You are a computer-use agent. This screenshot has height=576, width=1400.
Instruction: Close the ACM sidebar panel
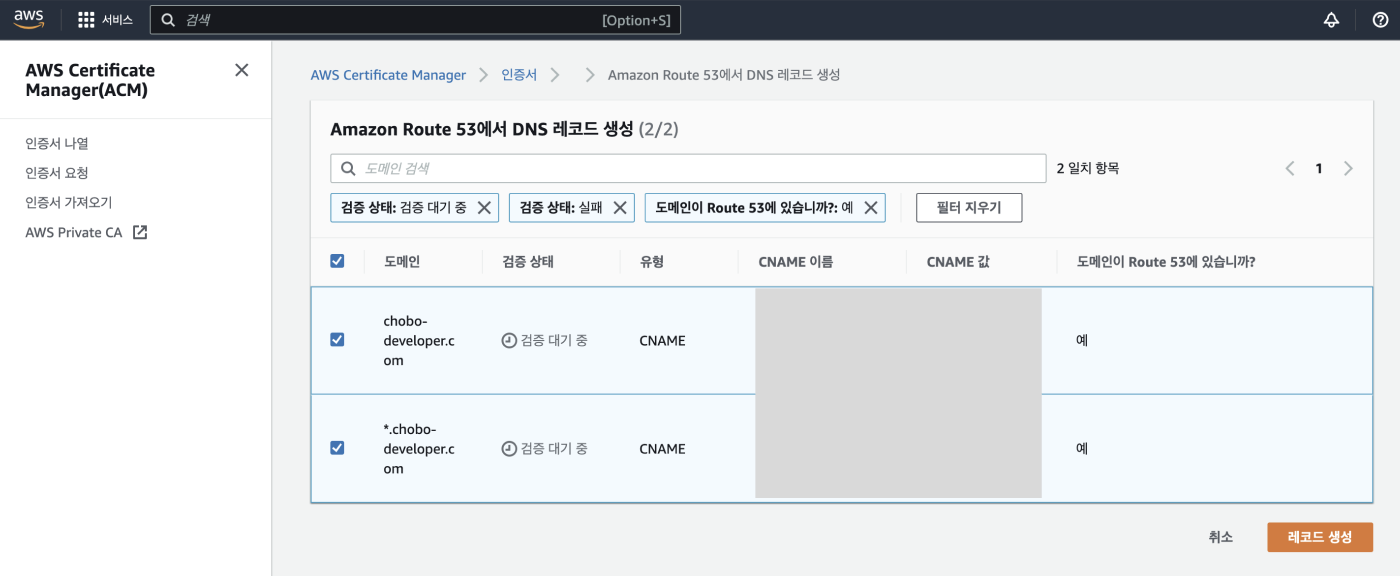[x=241, y=70]
